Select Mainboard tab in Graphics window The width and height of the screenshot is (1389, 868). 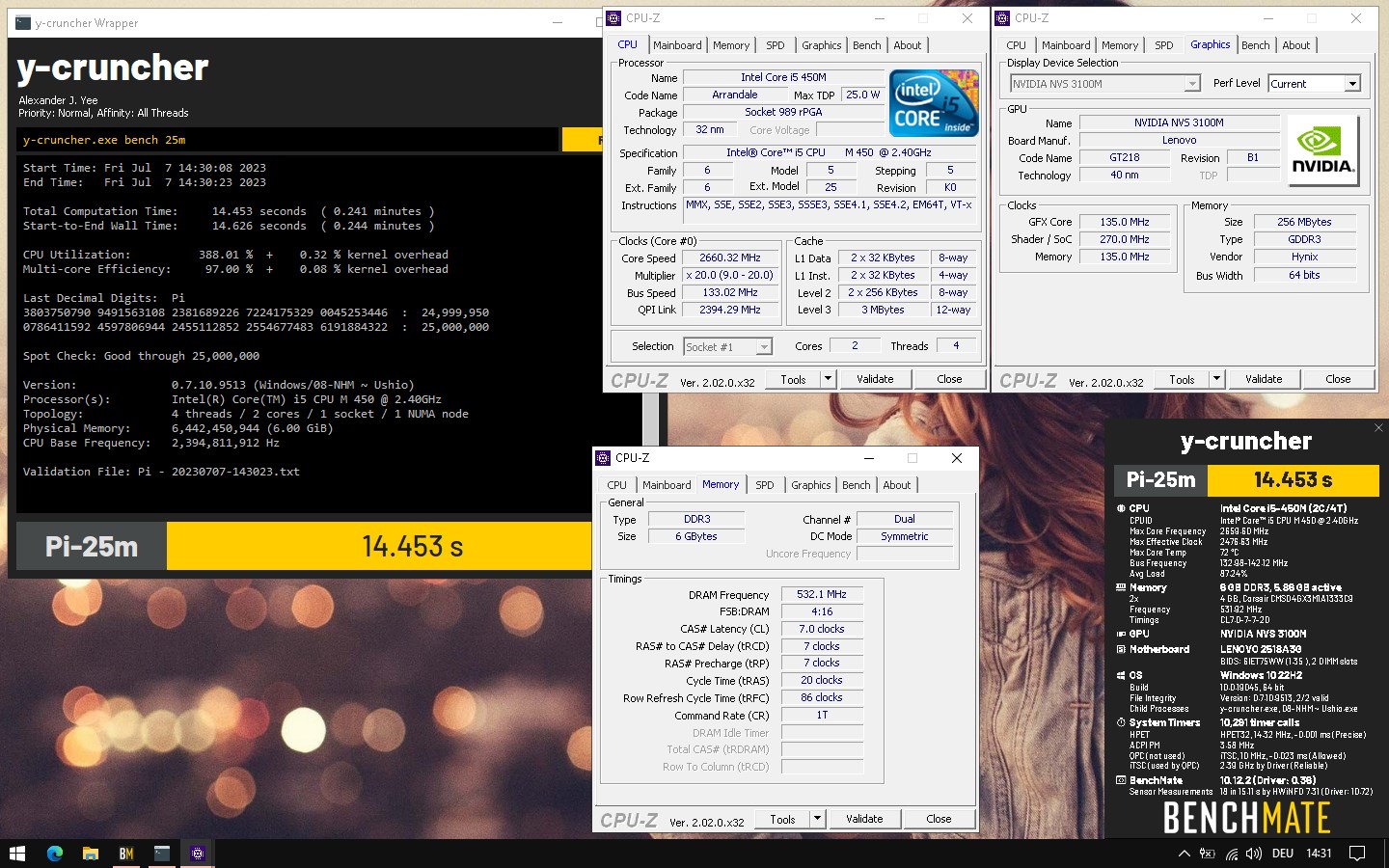1066,45
